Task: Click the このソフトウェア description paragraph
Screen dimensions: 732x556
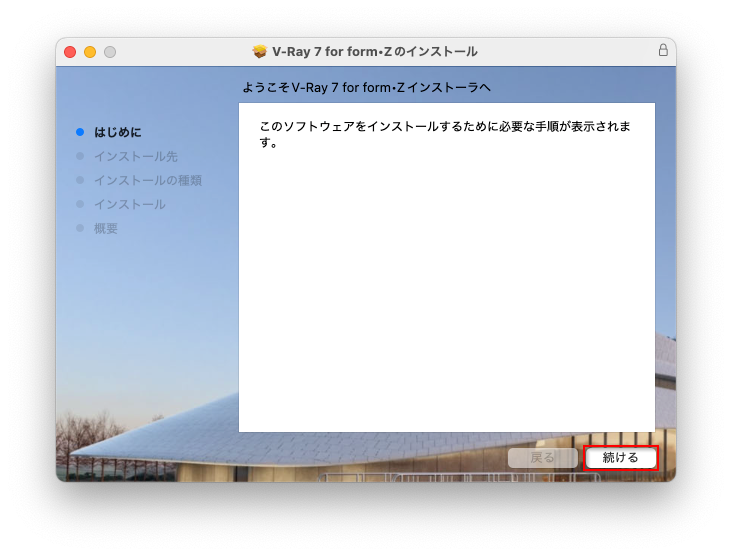Action: 444,135
